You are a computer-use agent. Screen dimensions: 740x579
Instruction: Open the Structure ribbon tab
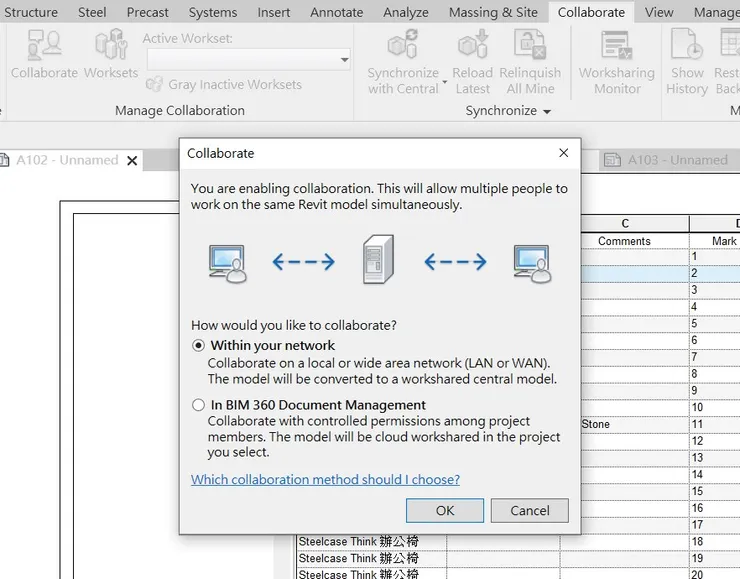31,12
